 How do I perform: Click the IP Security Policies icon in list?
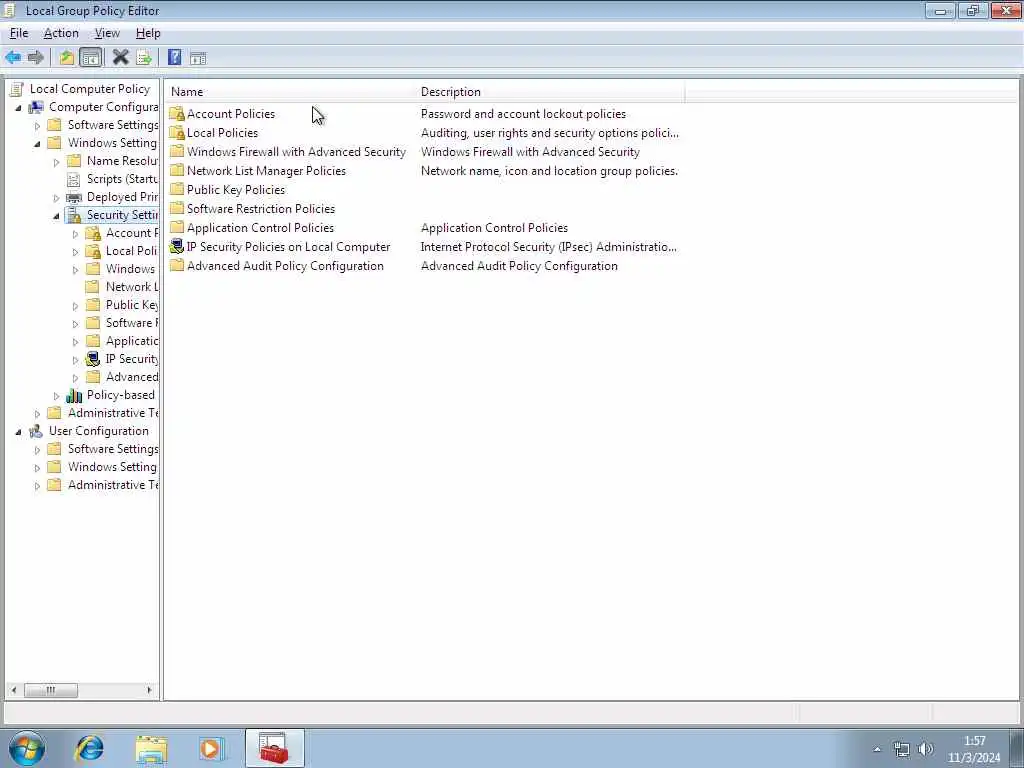click(177, 247)
